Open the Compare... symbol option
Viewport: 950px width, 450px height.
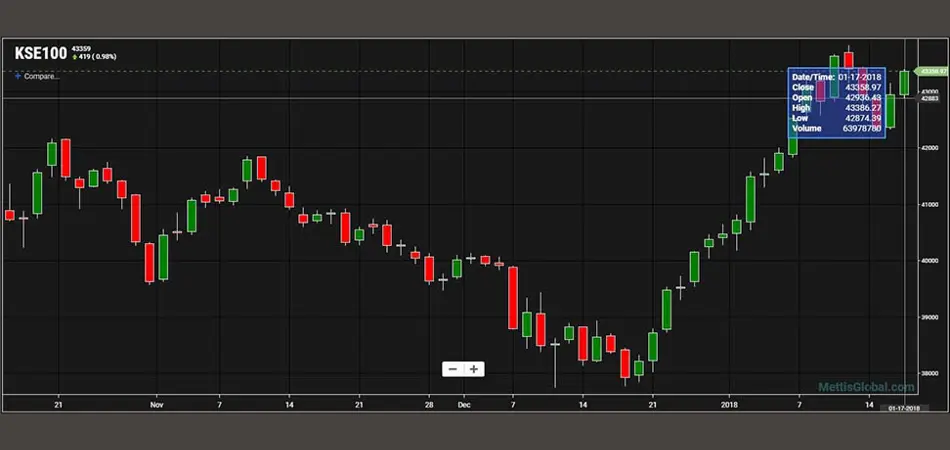42,76
